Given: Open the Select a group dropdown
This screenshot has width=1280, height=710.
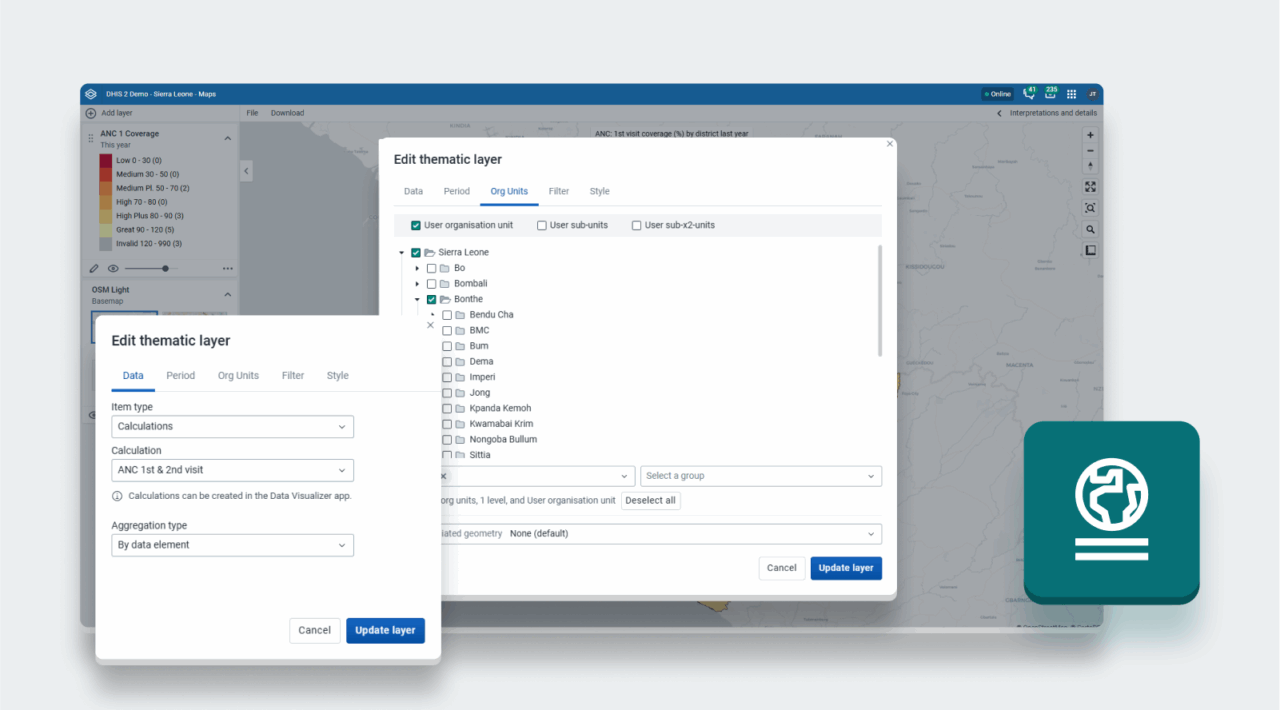Looking at the screenshot, I should 761,476.
